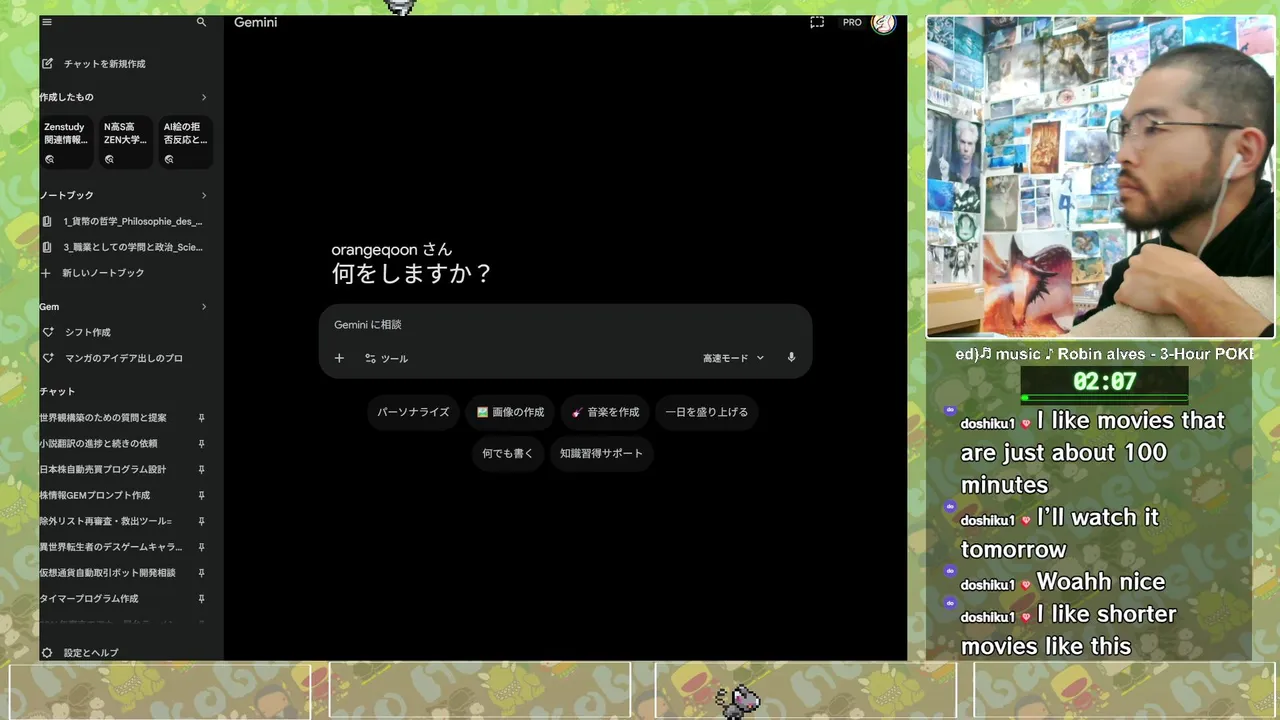The width and height of the screenshot is (1280, 720).
Task: Open the AI絵の拒否反応 card
Action: (186, 142)
